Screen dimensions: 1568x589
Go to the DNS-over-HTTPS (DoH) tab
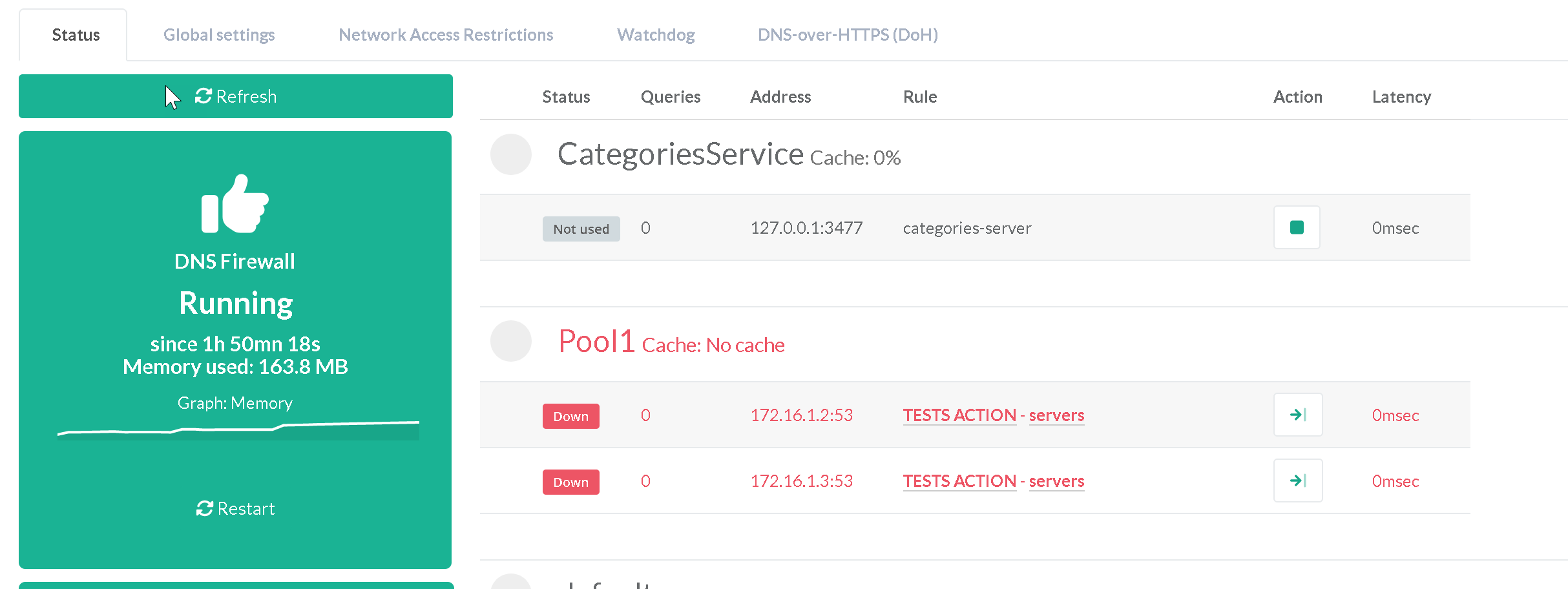[x=848, y=35]
